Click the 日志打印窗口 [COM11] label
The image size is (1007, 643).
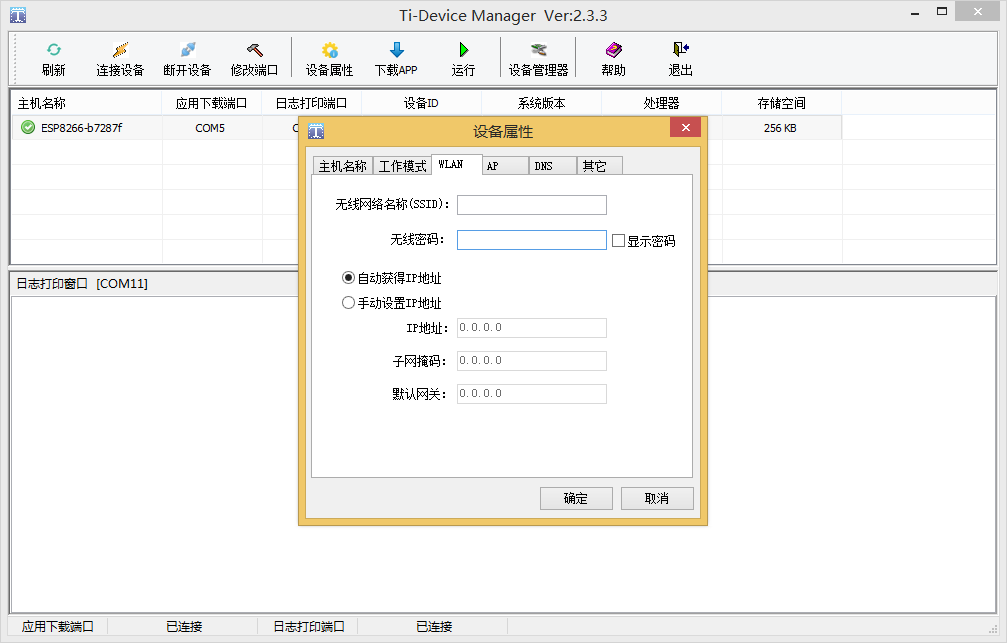pyautogui.click(x=82, y=283)
